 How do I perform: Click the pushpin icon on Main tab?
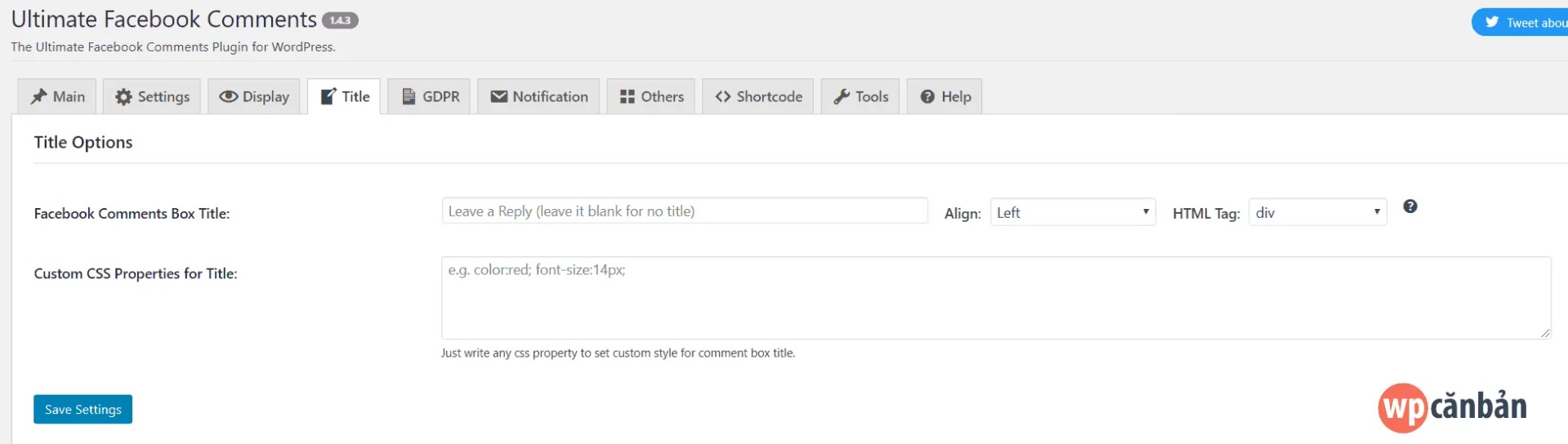click(x=38, y=97)
